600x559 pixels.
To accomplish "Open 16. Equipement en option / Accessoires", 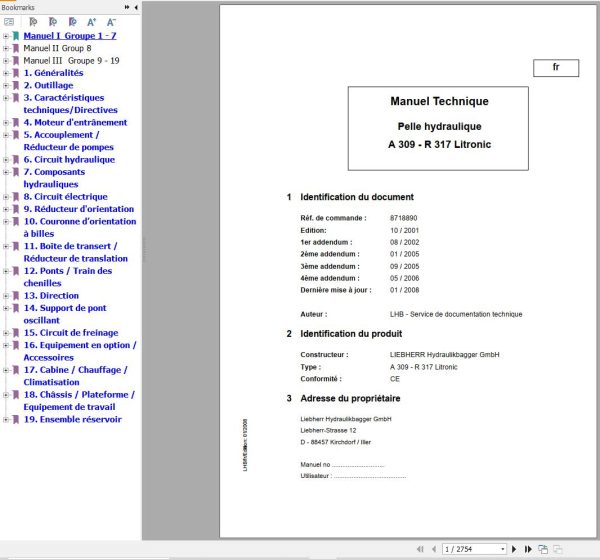I will (80, 351).
